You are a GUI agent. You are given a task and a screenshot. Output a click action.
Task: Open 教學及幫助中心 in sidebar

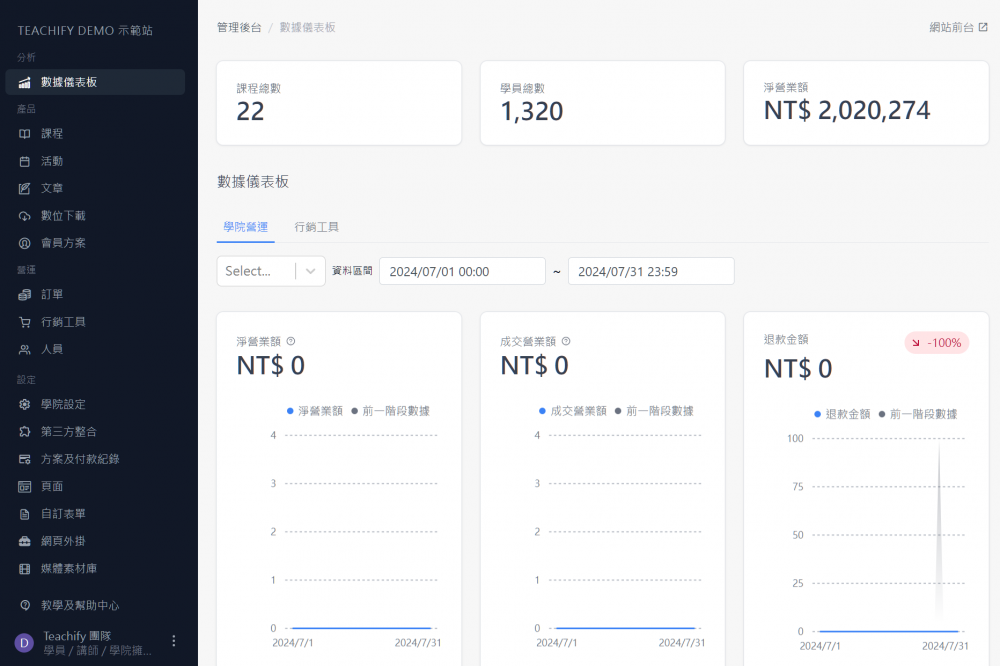click(80, 606)
